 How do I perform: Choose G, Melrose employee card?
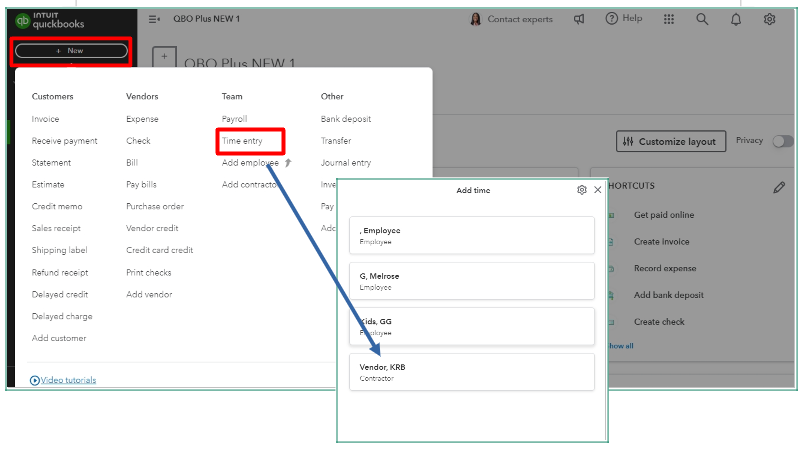(472, 281)
